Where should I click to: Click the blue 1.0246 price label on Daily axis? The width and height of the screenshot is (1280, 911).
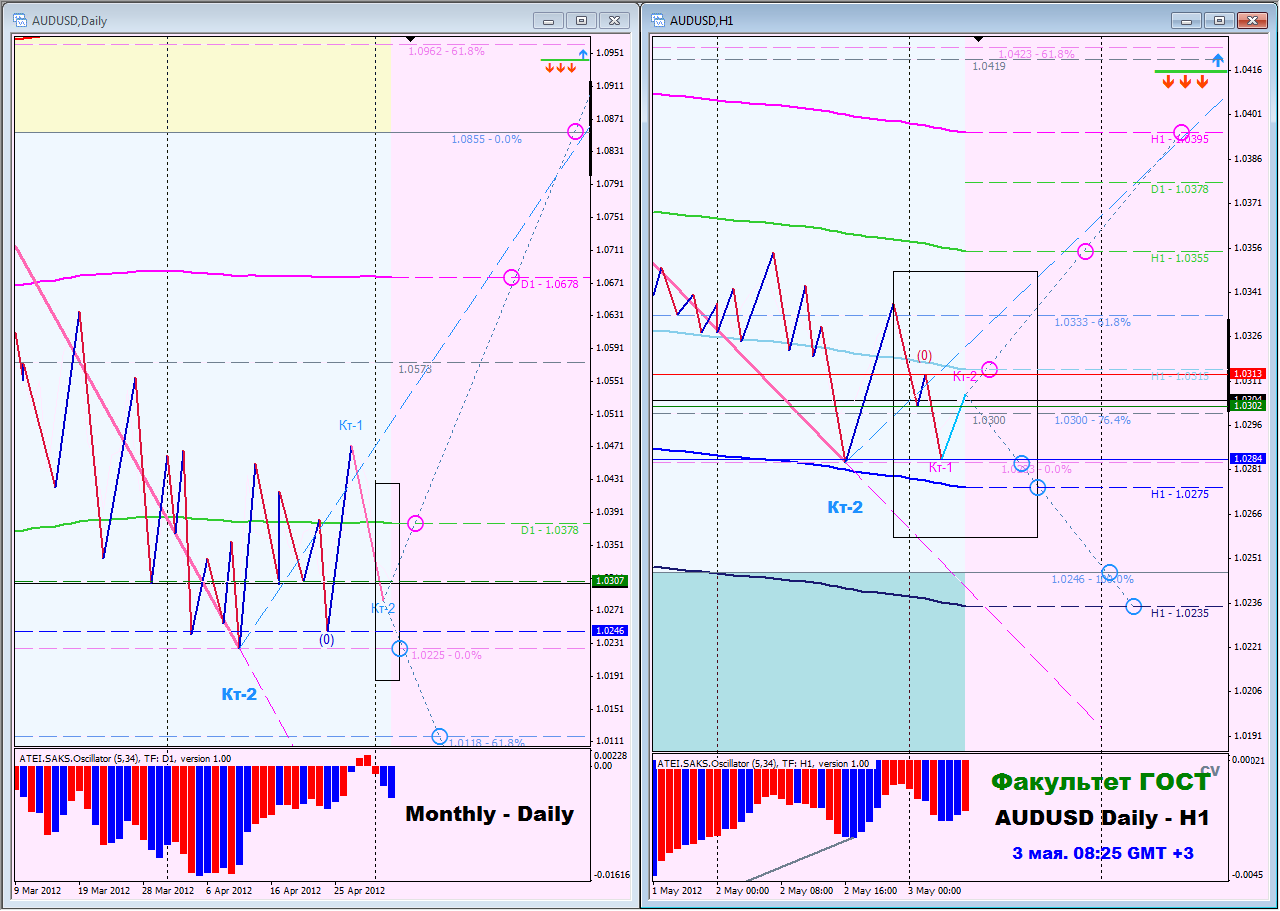click(x=609, y=631)
